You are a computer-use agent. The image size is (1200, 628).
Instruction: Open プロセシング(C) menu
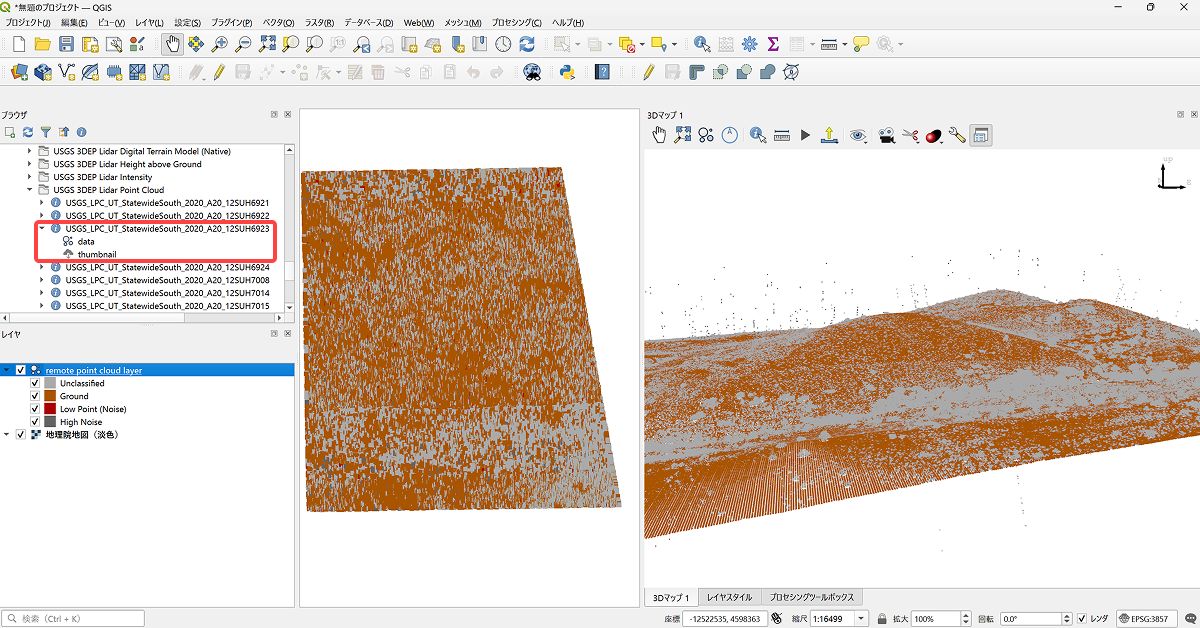pos(516,22)
